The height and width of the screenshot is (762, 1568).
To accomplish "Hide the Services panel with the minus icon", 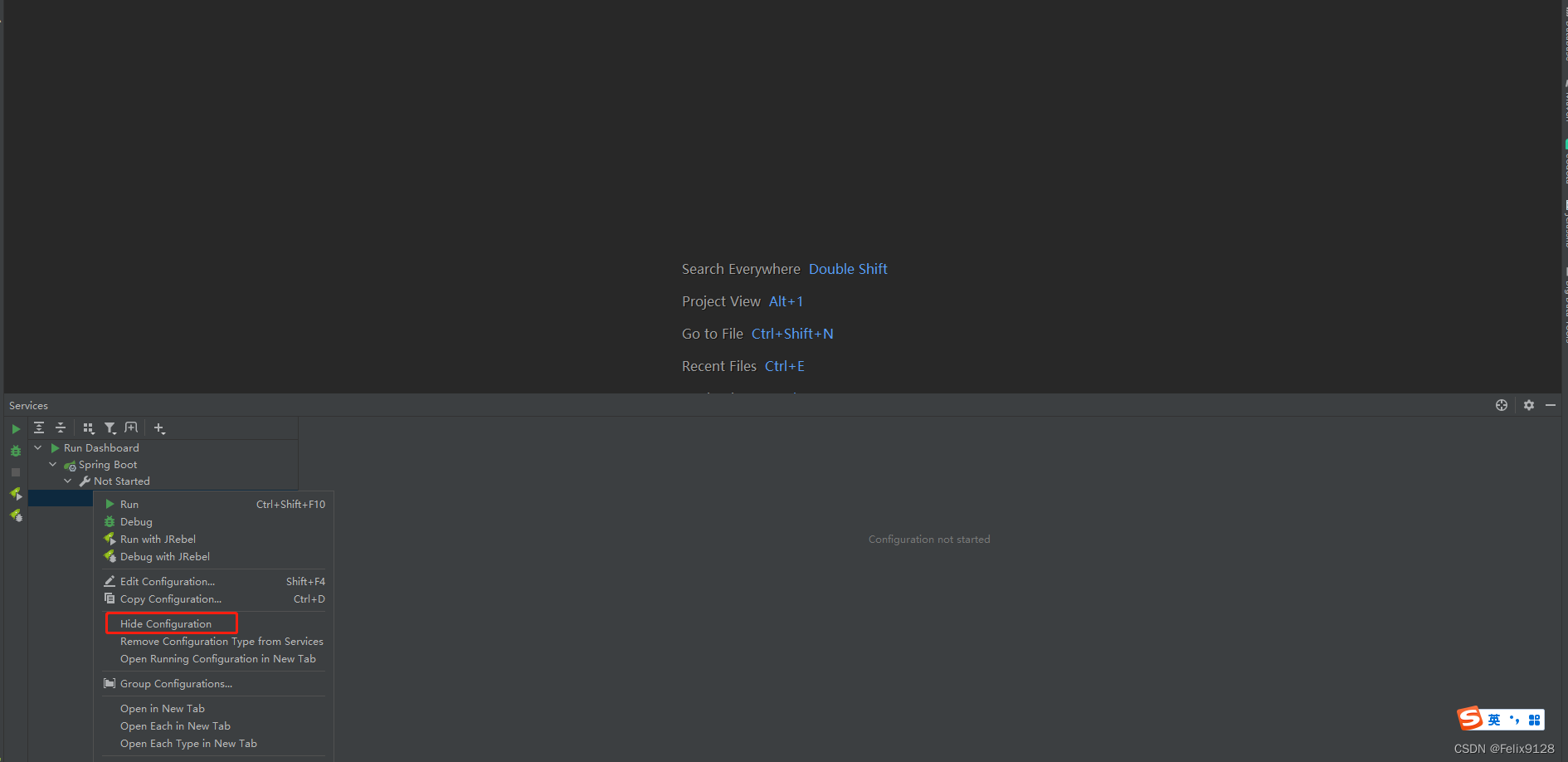I will click(1551, 405).
